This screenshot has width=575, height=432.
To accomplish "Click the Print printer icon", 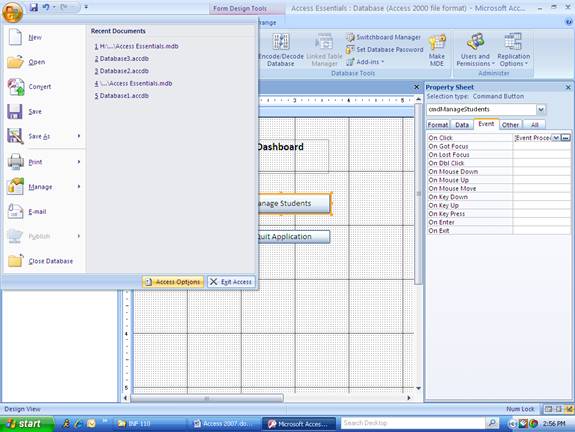I will 15,162.
